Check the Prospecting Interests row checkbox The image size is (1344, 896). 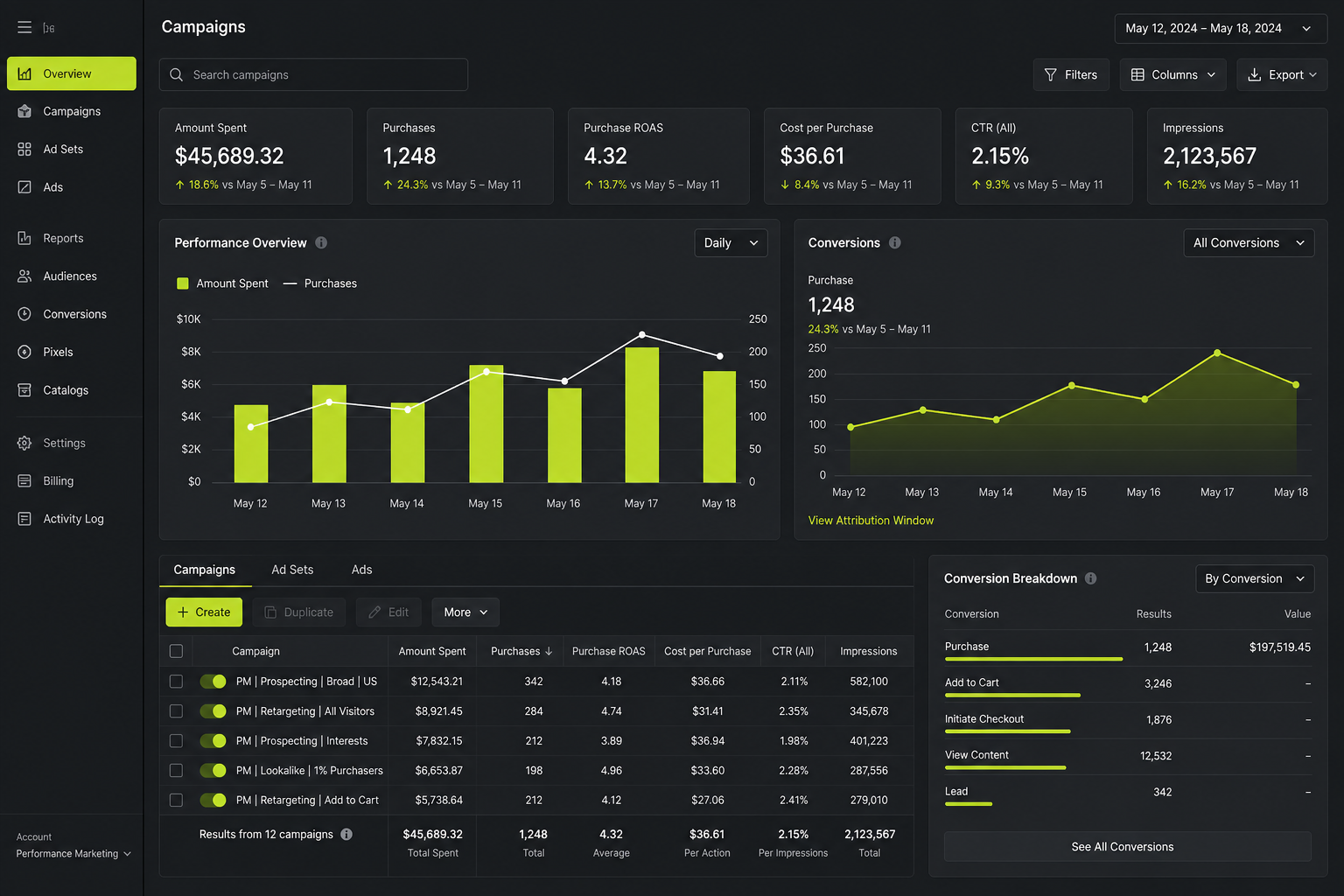(x=176, y=741)
